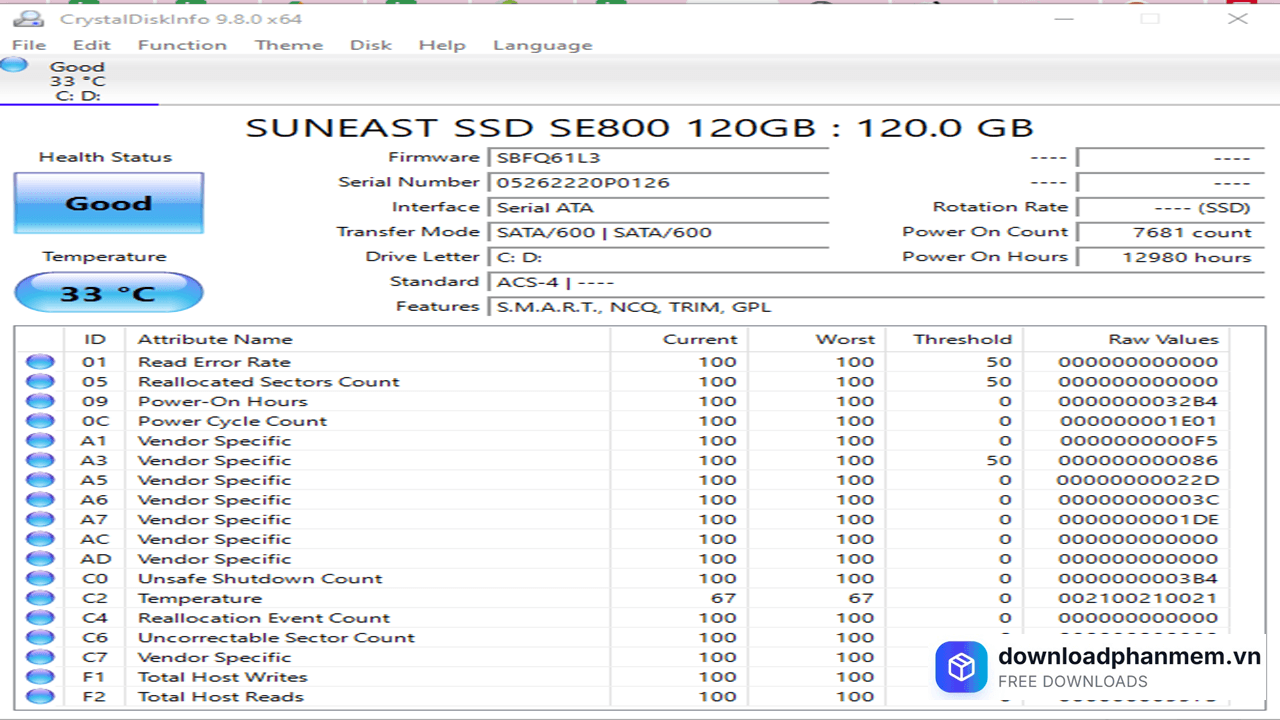The image size is (1280, 720).
Task: Open the File menu
Action: pos(29,45)
